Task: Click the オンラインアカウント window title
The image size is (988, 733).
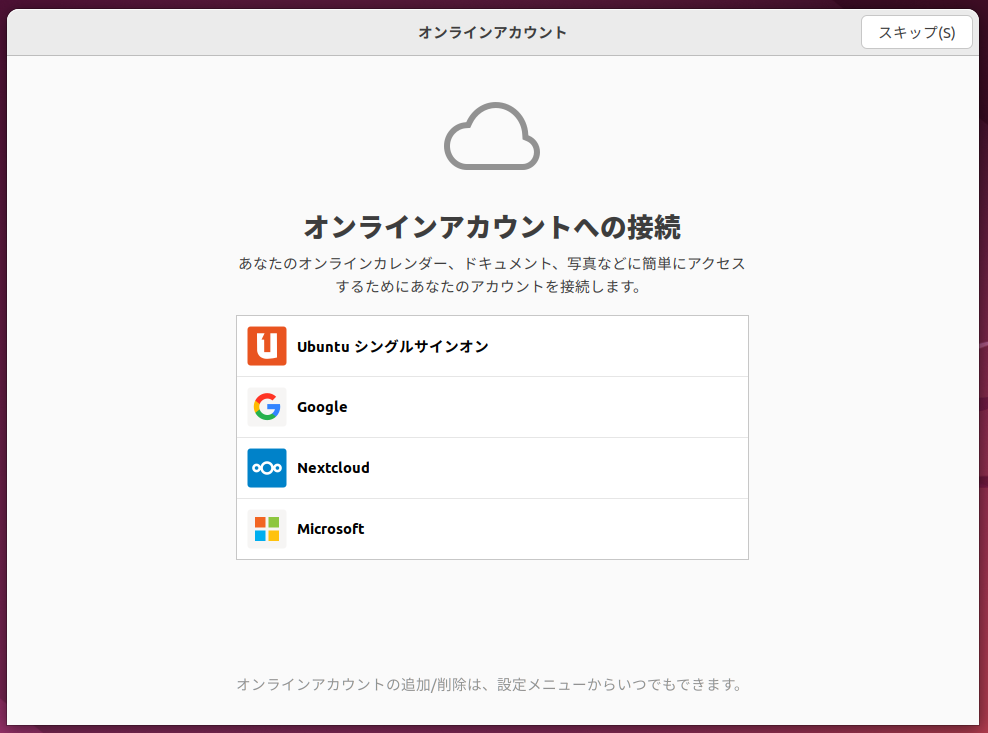Action: pyautogui.click(x=493, y=32)
